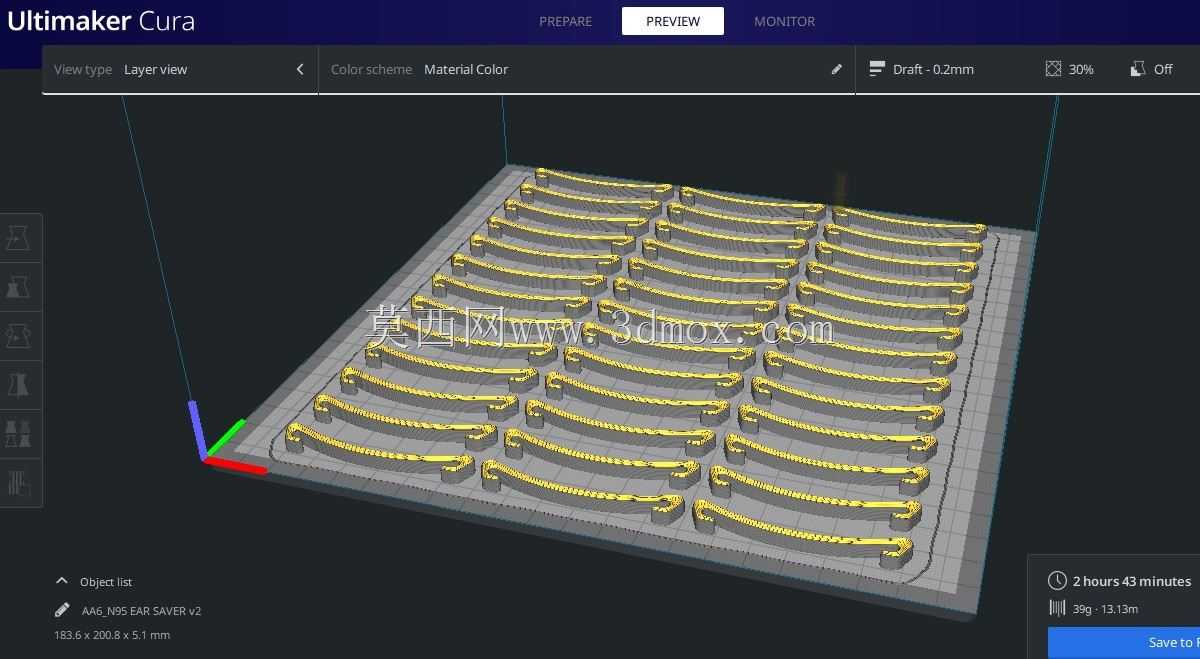1200x659 pixels.
Task: Select the Move tool in left toolbar
Action: pos(18,238)
